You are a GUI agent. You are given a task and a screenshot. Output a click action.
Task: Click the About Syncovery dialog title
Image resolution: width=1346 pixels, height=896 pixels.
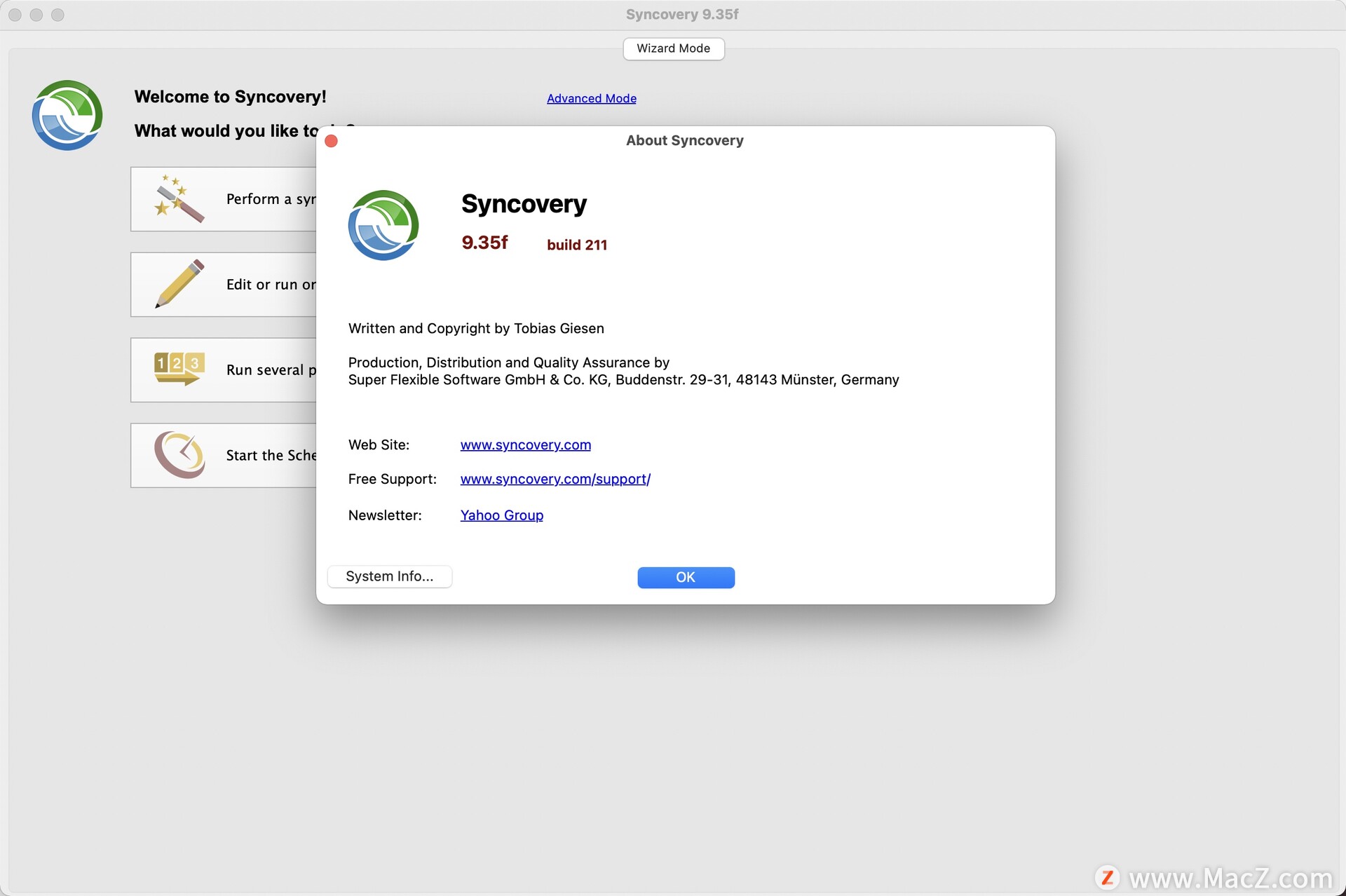point(685,140)
